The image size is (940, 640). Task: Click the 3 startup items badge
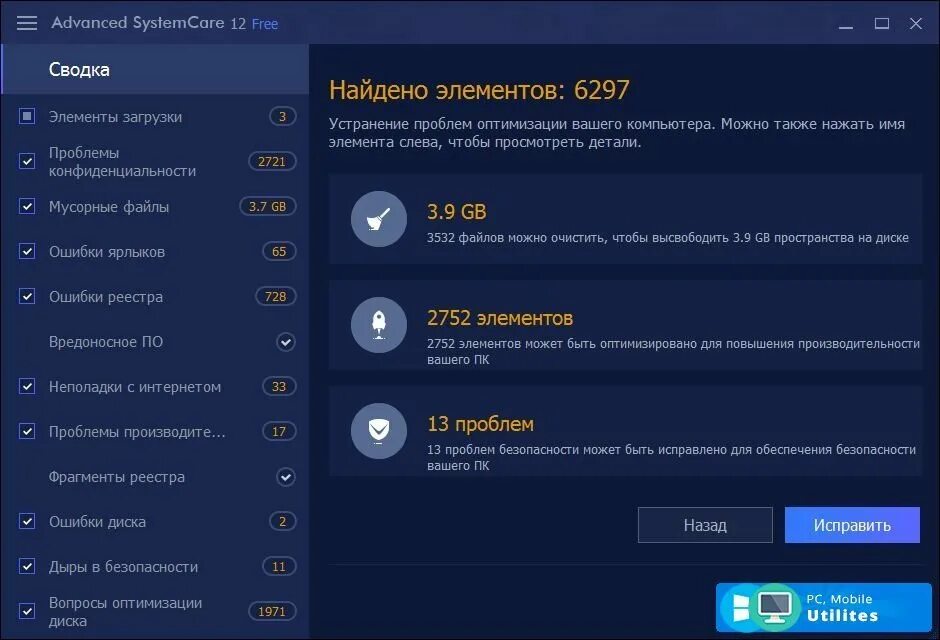[x=282, y=116]
